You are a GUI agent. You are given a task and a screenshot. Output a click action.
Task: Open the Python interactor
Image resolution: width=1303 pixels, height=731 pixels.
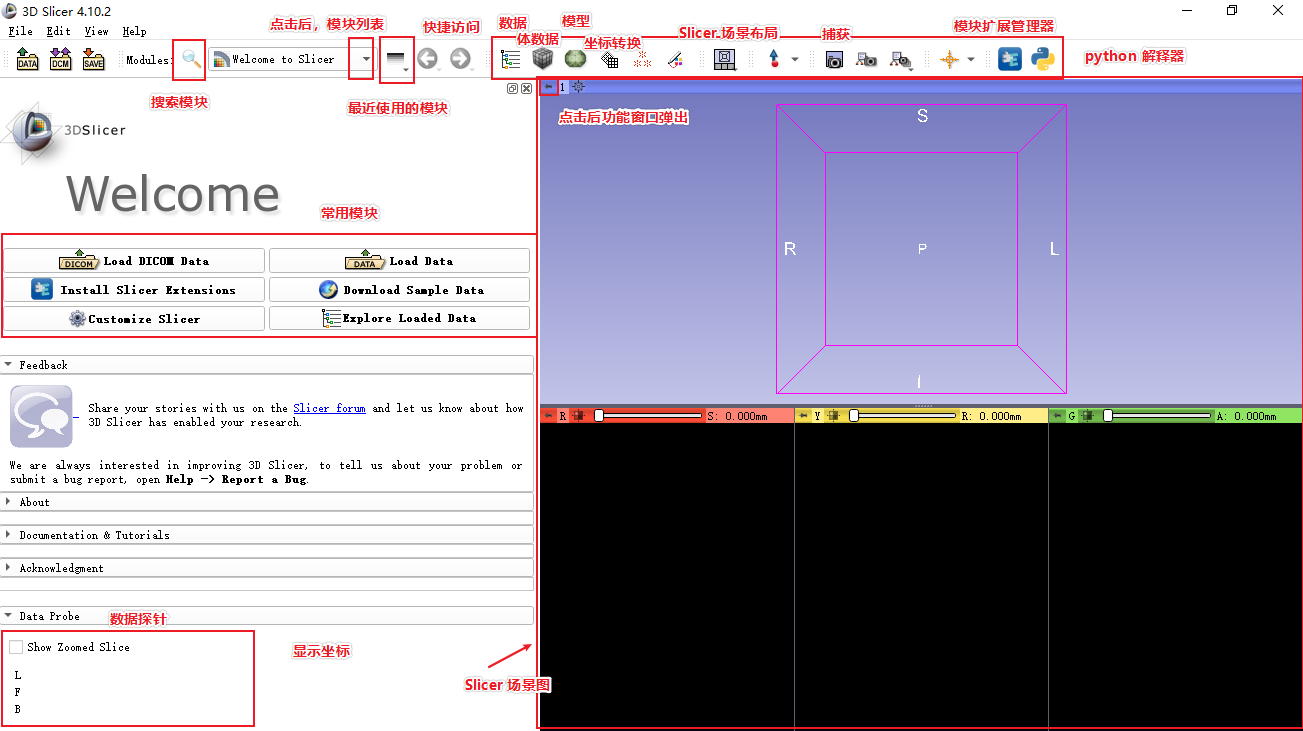1042,59
